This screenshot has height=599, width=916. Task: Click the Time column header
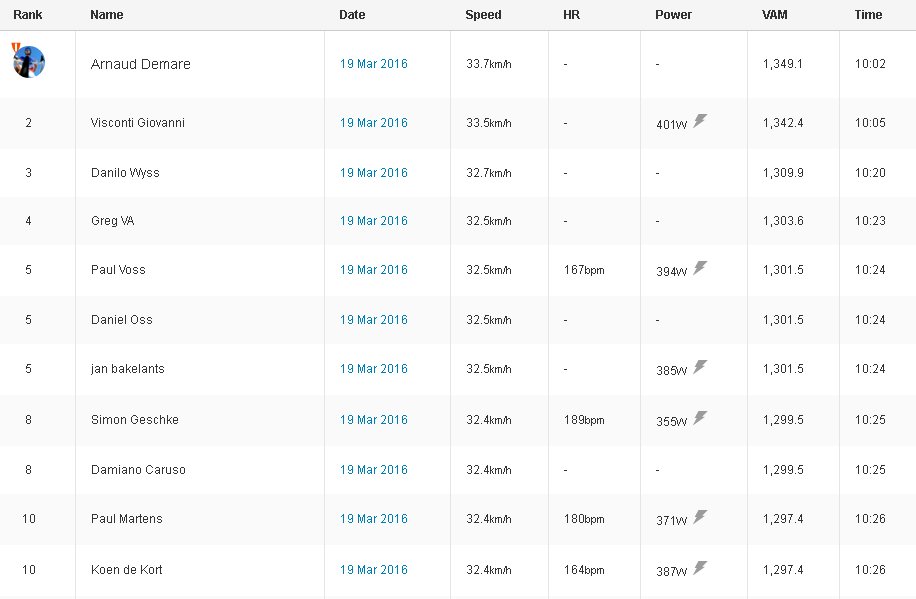tap(868, 15)
